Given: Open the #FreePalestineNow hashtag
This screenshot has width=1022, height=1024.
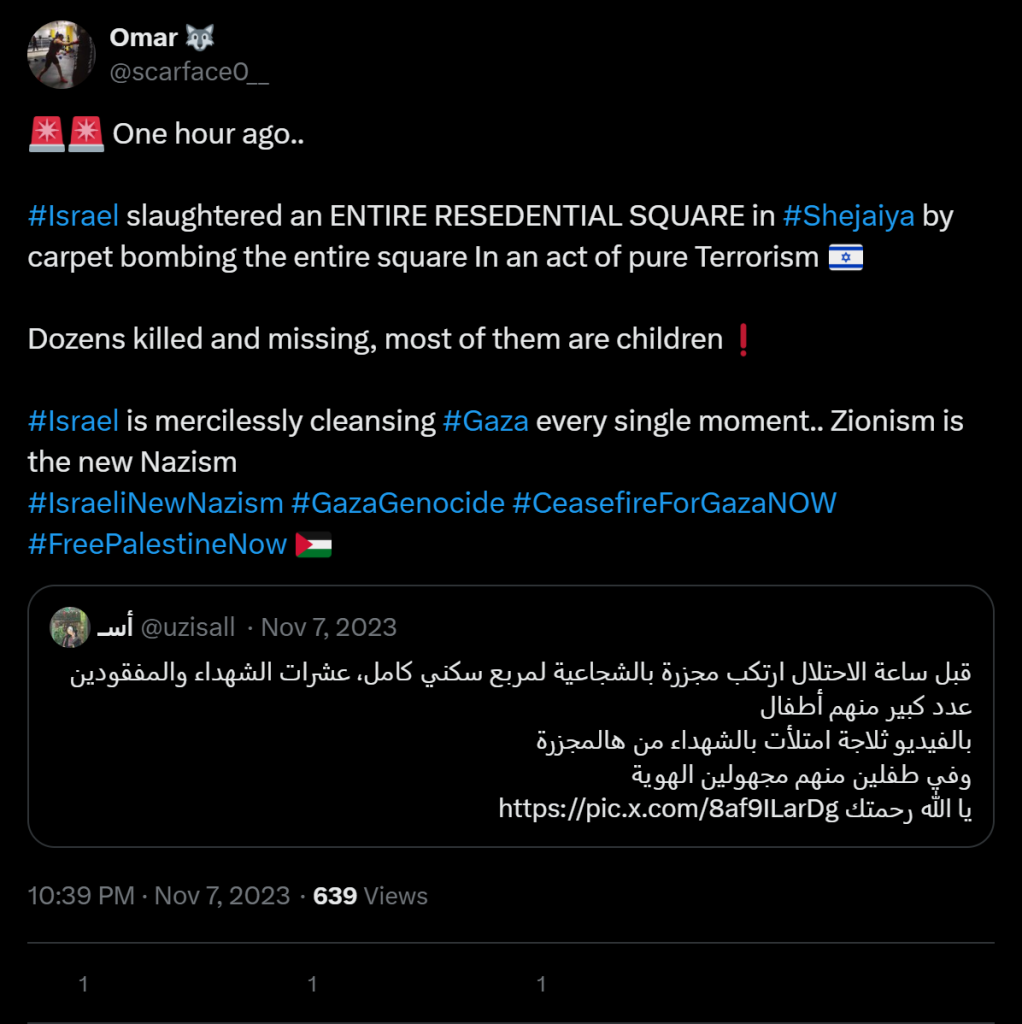Looking at the screenshot, I should [158, 544].
